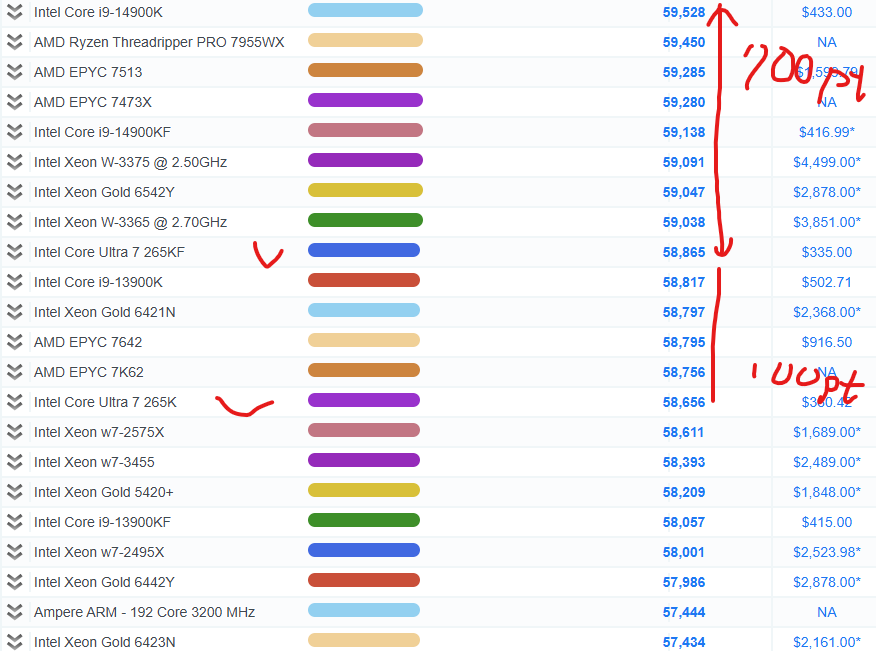Click the AMD EPYC 7513 name

click(x=88, y=72)
